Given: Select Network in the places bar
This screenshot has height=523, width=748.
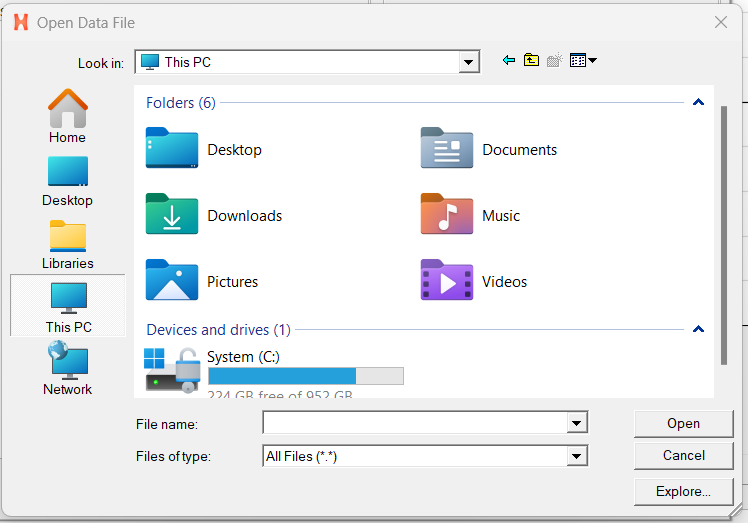Looking at the screenshot, I should pyautogui.click(x=67, y=369).
